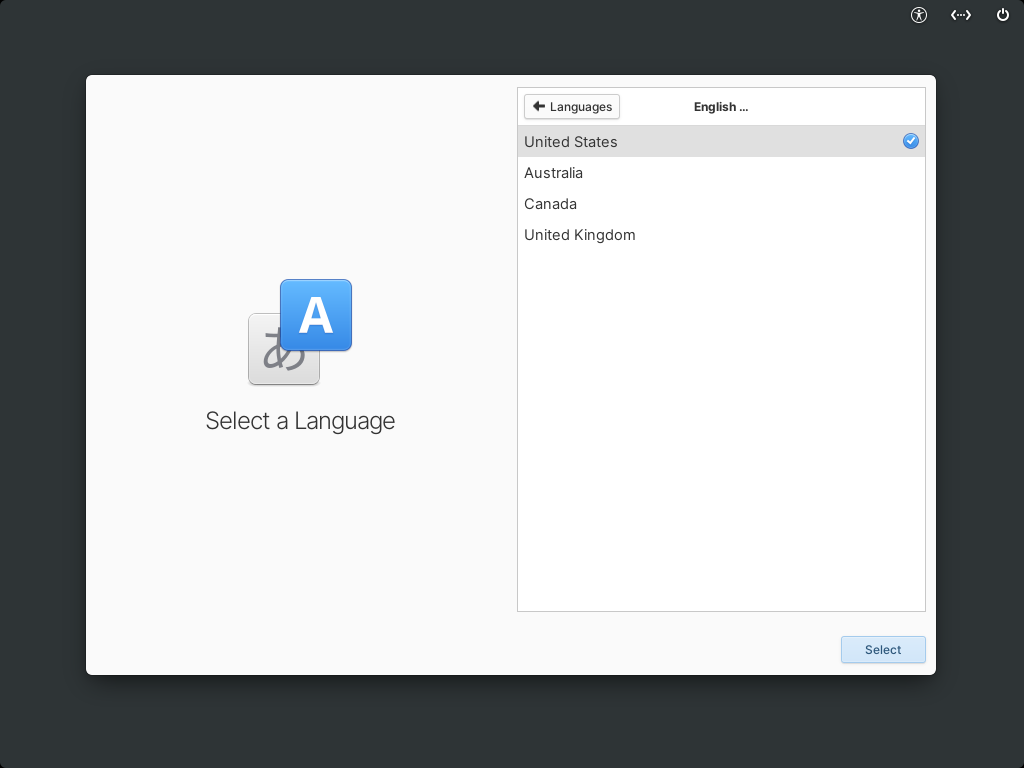Open the network connection icon
This screenshot has width=1024, height=768.
click(x=961, y=15)
